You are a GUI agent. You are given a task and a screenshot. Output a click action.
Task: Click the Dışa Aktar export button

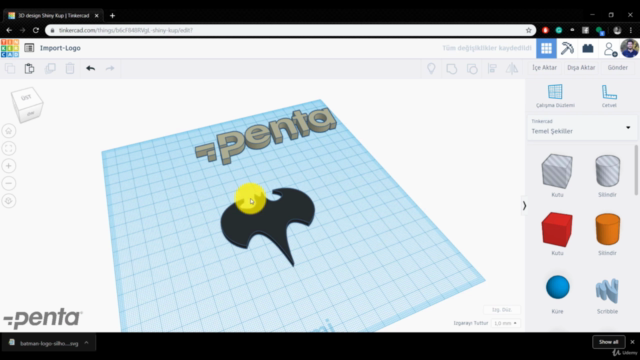(581, 68)
